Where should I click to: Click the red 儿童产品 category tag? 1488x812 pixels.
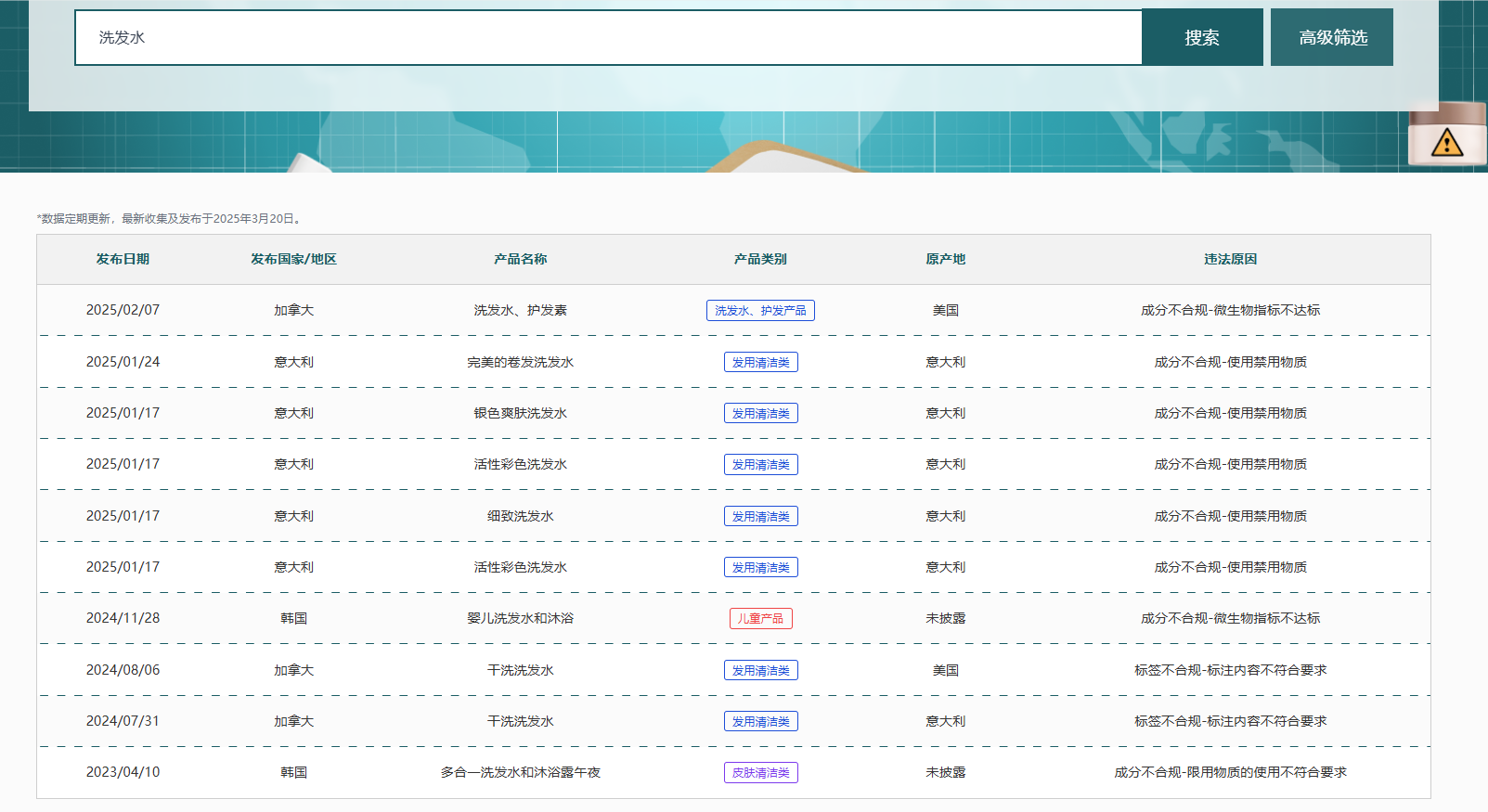point(760,619)
